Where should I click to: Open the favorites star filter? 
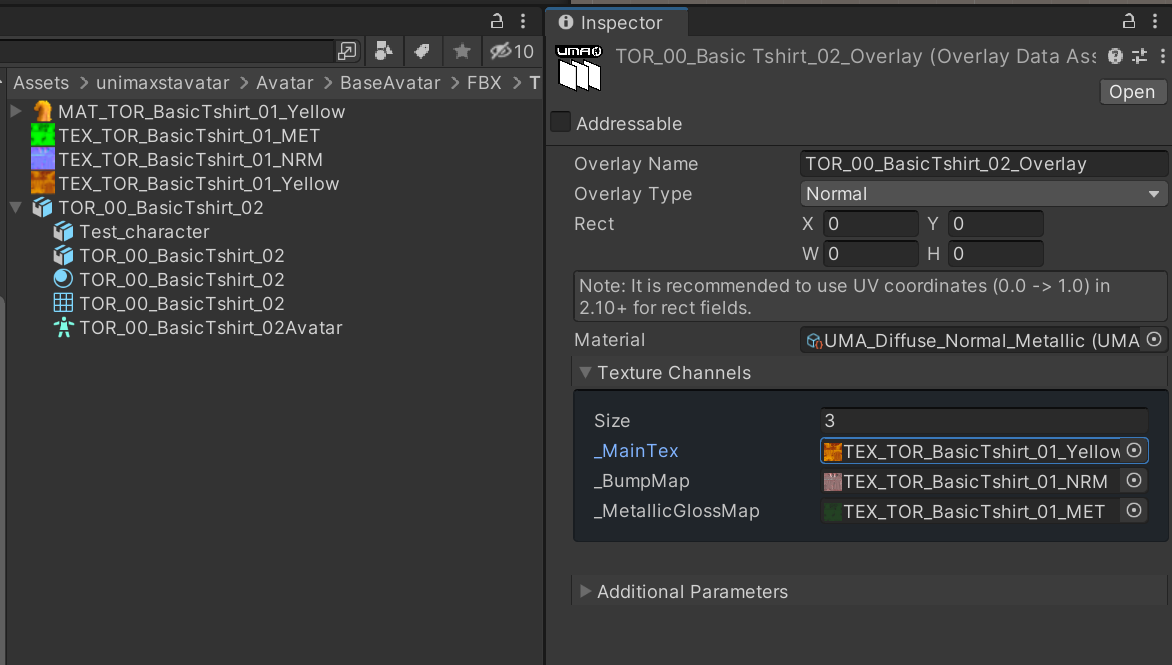(x=462, y=51)
